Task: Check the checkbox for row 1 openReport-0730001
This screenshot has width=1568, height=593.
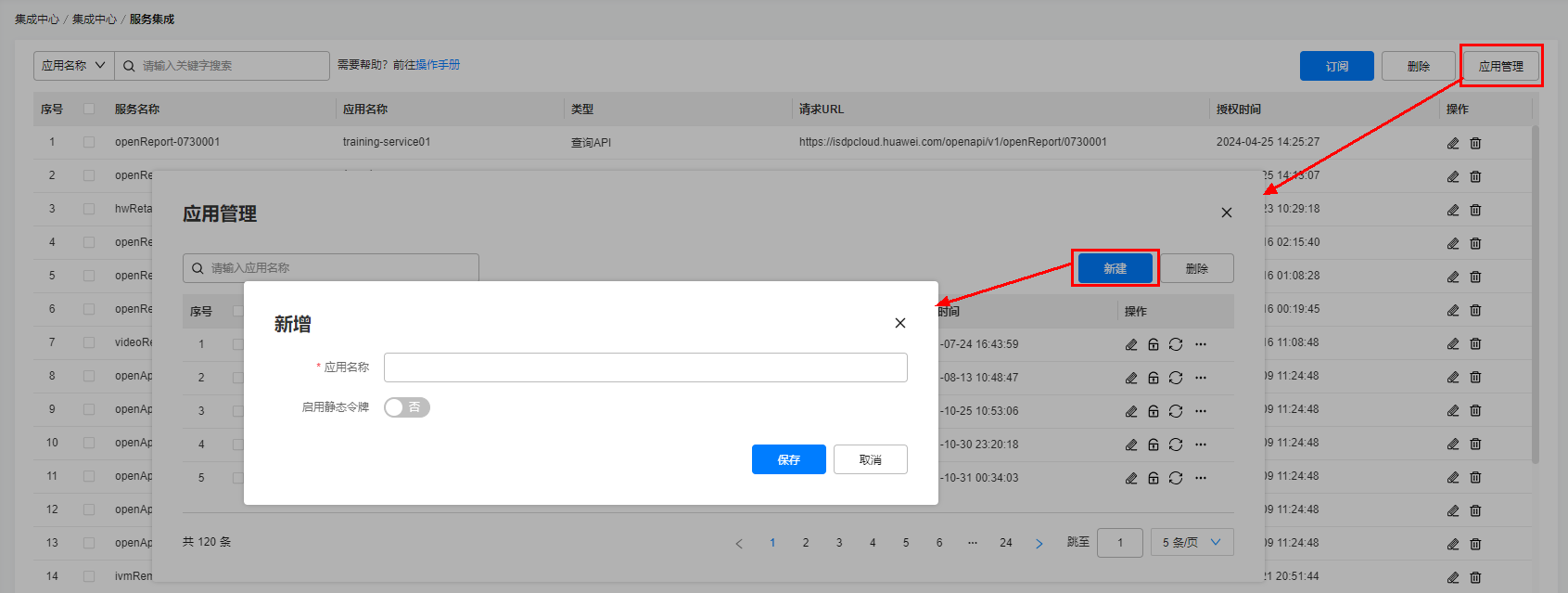Action: click(89, 142)
